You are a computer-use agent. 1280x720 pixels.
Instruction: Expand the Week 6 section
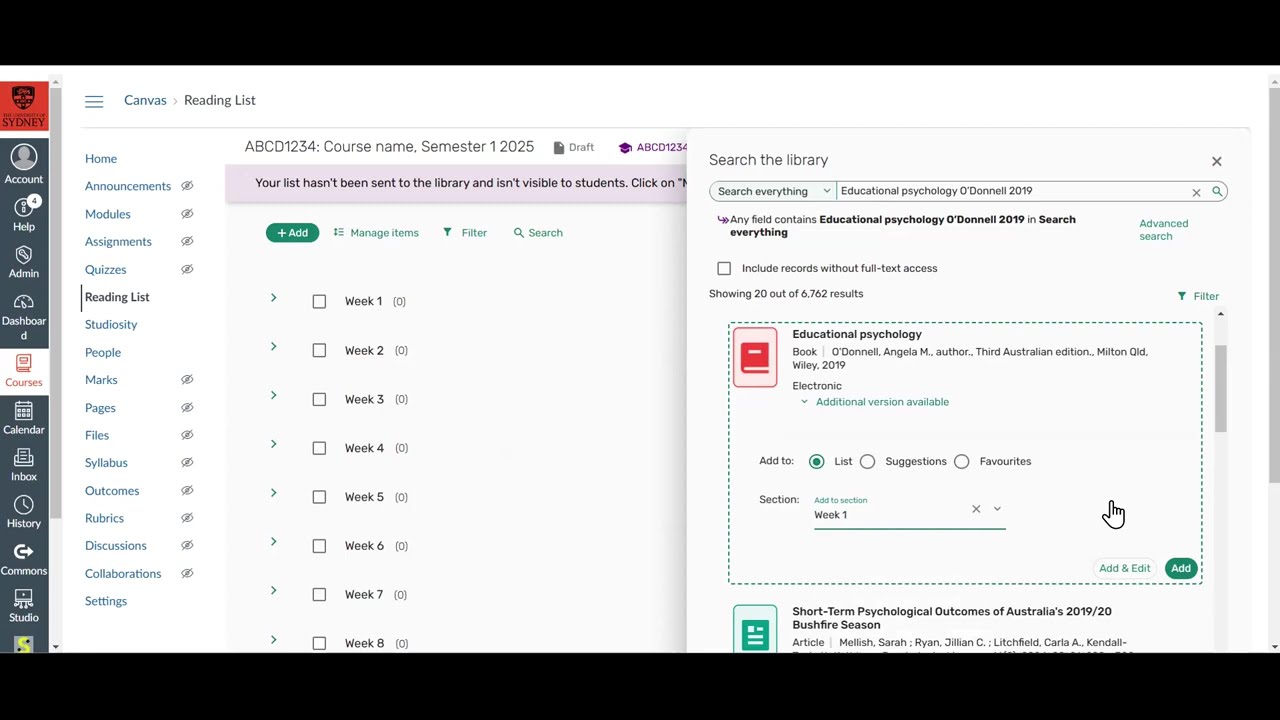pyautogui.click(x=273, y=542)
